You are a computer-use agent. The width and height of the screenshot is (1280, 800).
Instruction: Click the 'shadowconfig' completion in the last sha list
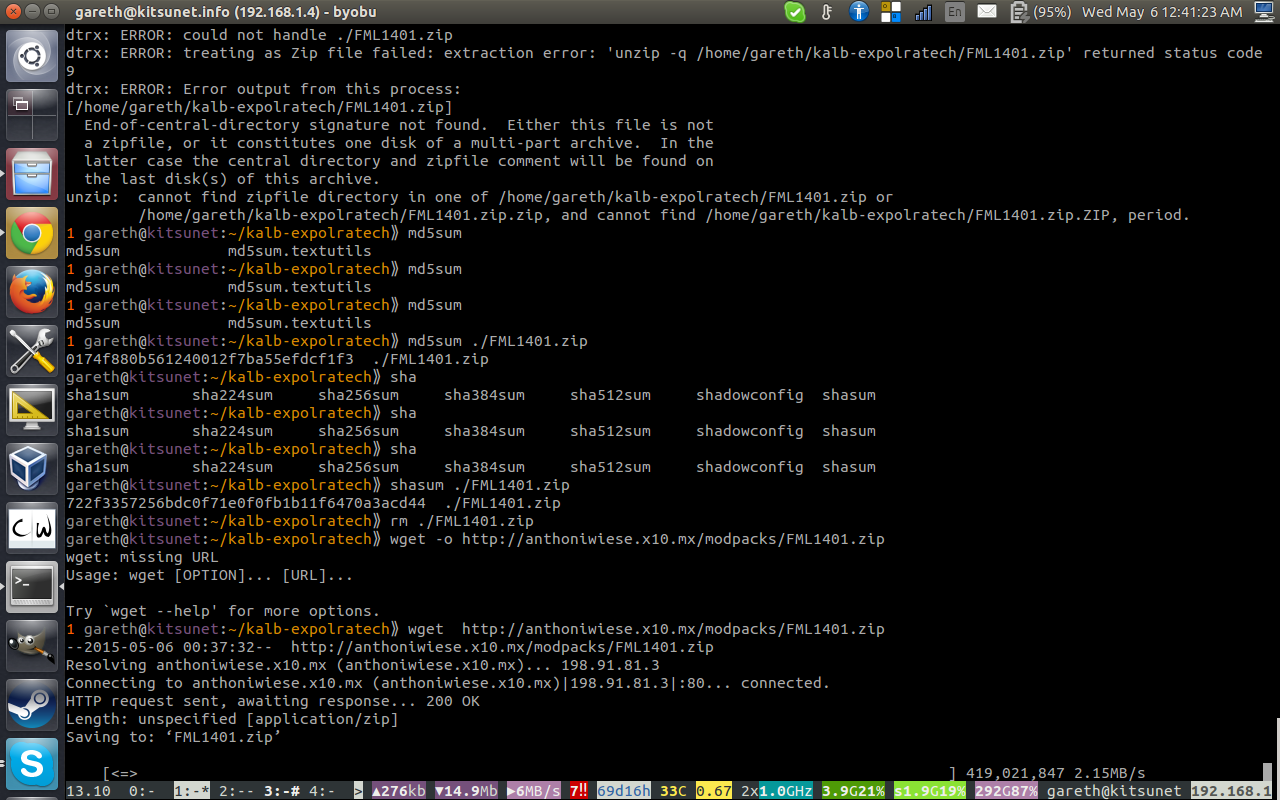[750, 467]
